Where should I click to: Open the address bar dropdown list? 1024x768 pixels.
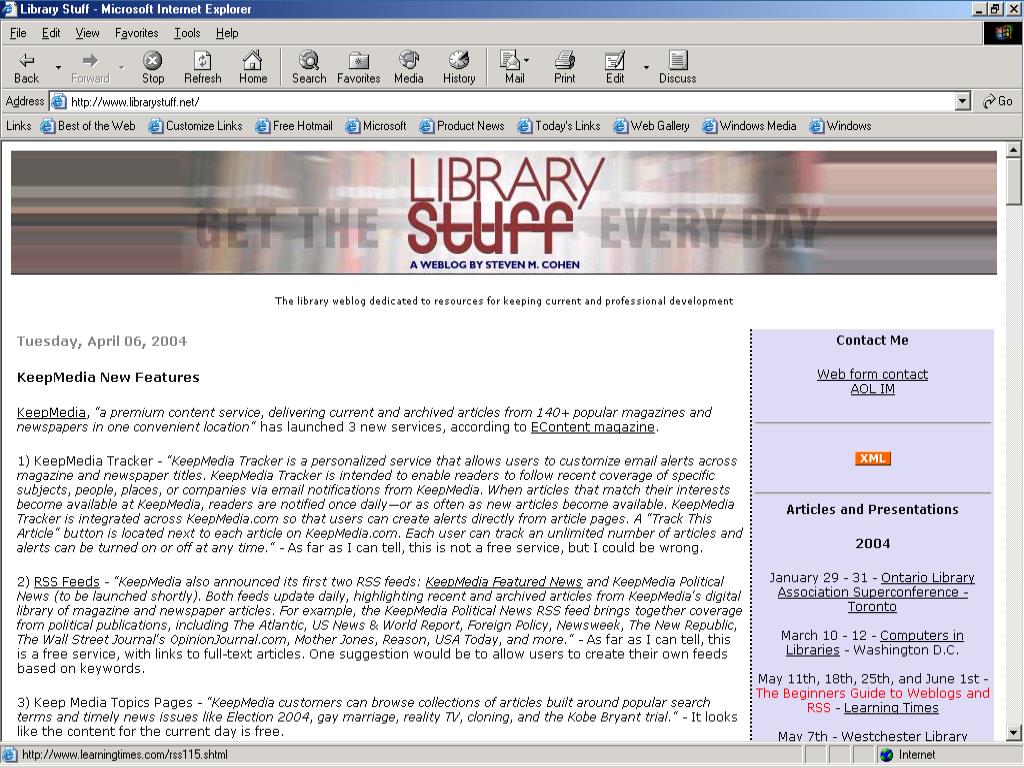point(963,101)
